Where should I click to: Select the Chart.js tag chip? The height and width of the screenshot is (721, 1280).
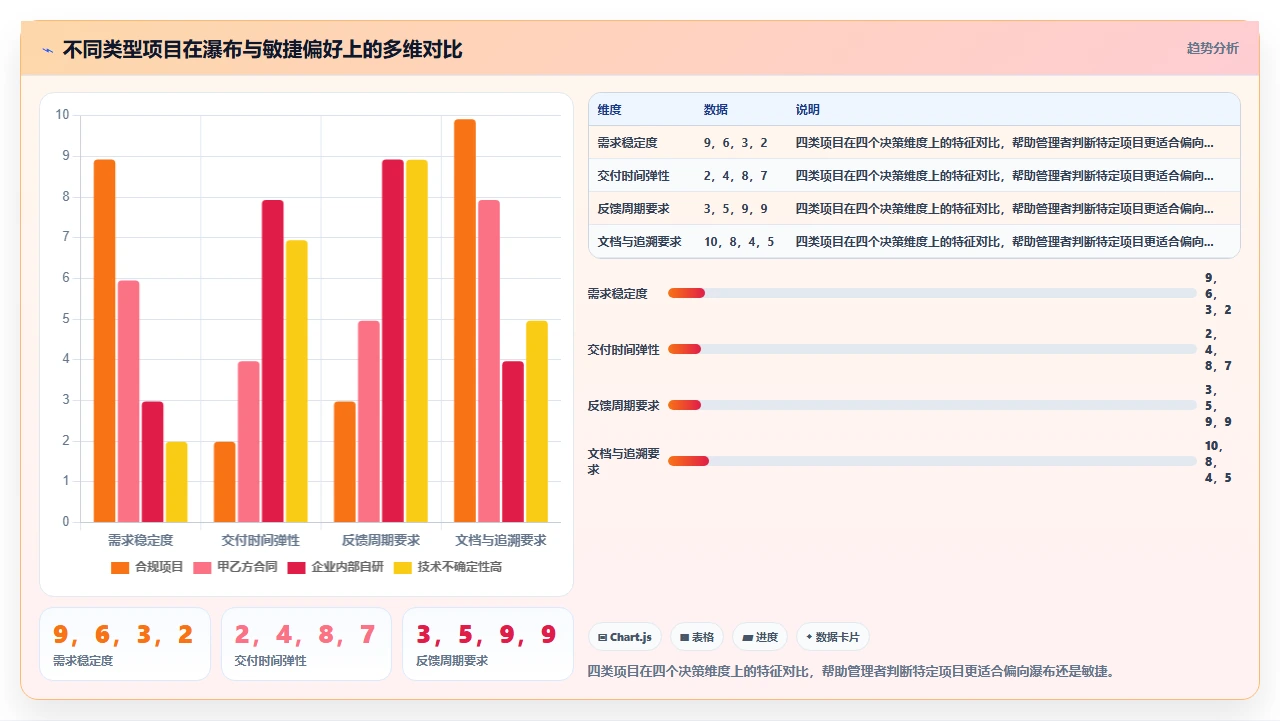click(625, 637)
